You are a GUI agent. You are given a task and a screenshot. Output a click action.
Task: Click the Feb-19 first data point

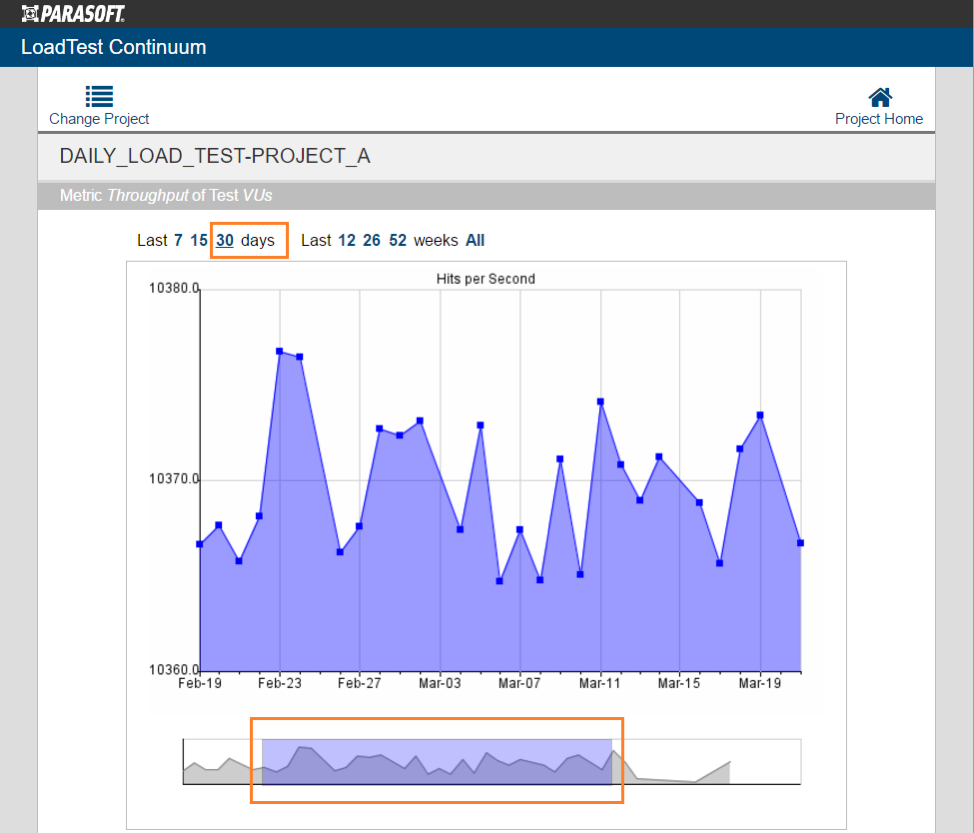(199, 544)
